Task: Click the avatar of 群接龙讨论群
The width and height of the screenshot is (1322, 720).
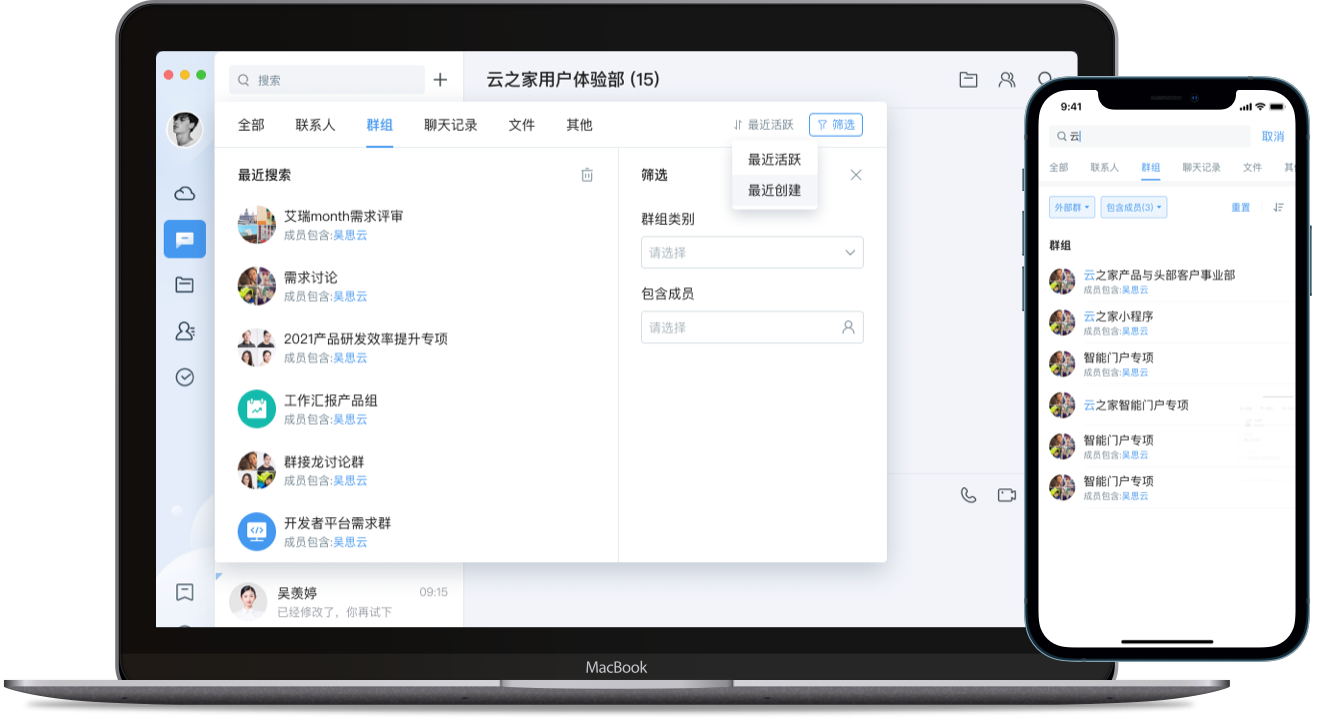Action: pyautogui.click(x=257, y=470)
